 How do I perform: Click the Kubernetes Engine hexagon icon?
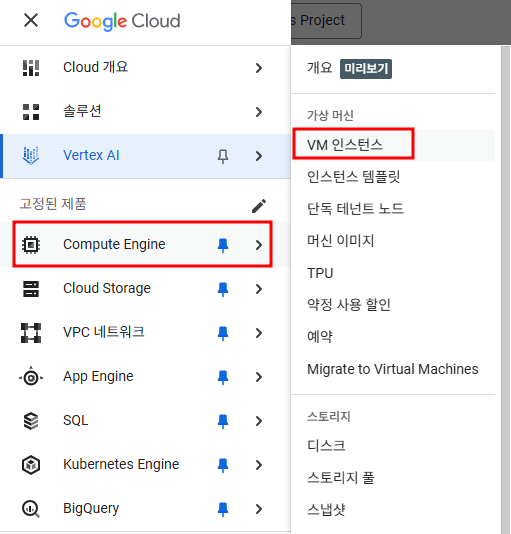[x=31, y=465]
